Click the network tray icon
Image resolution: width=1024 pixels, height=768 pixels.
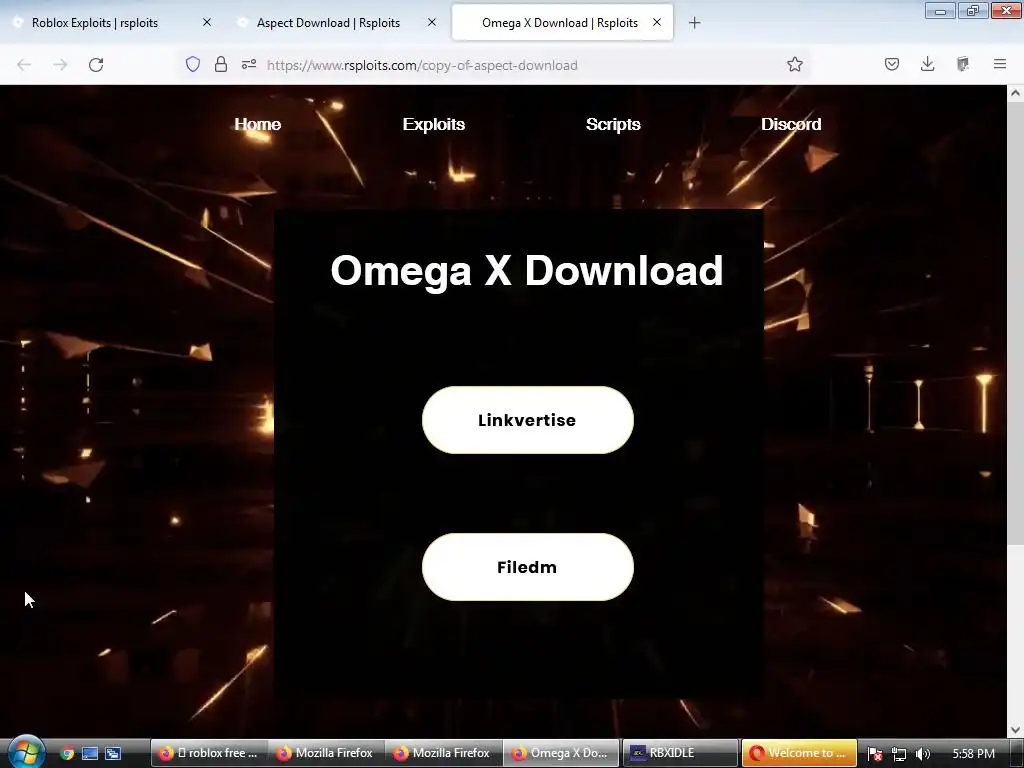pos(899,754)
